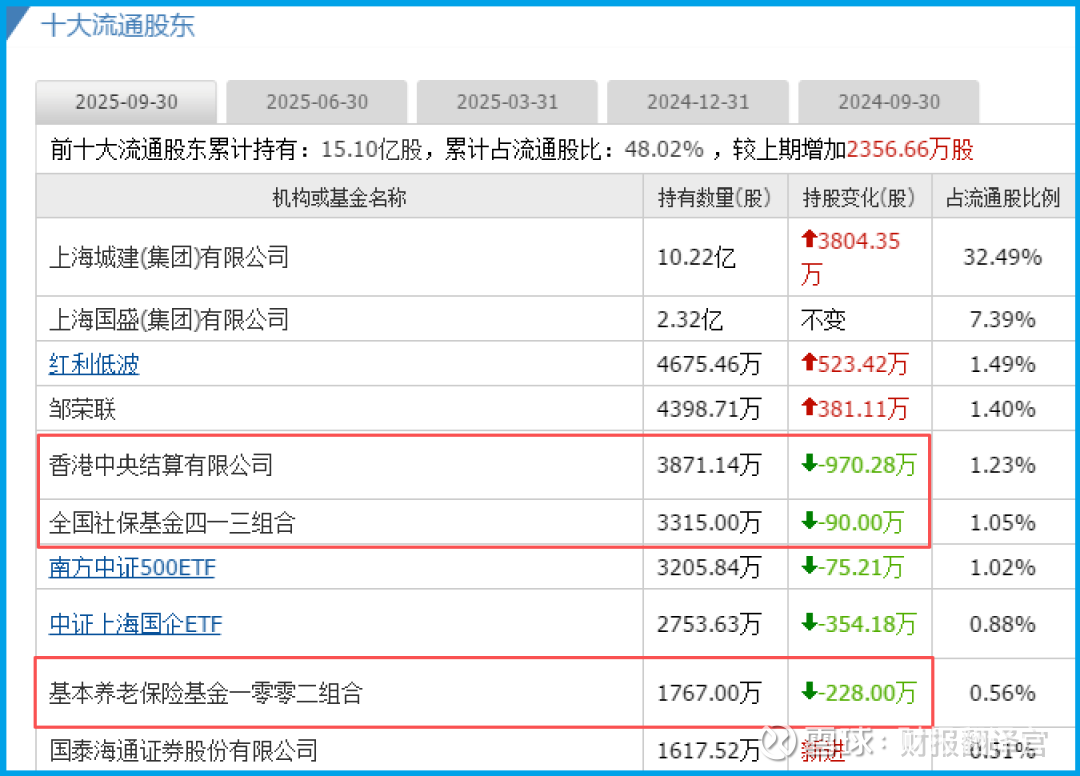Click the 十大流通股东 section heading
This screenshot has height=776, width=1080.
tap(118, 26)
